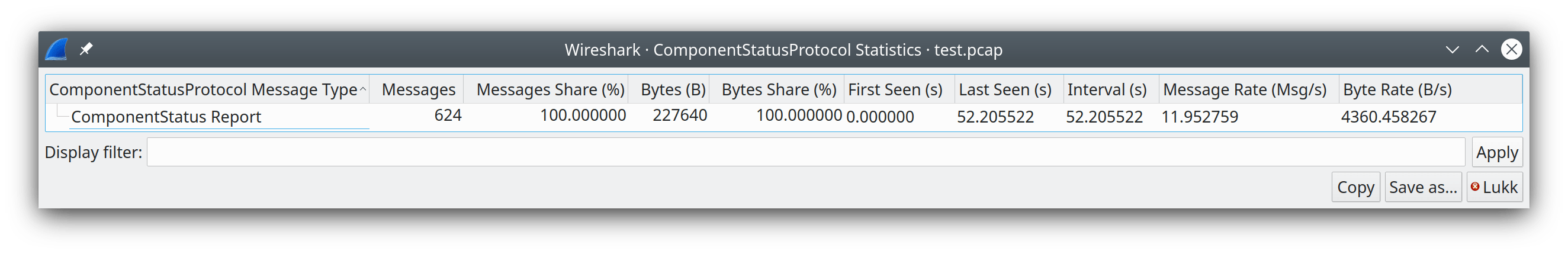Toggle the pin window icon
This screenshot has height=254, width=1568.
[86, 49]
